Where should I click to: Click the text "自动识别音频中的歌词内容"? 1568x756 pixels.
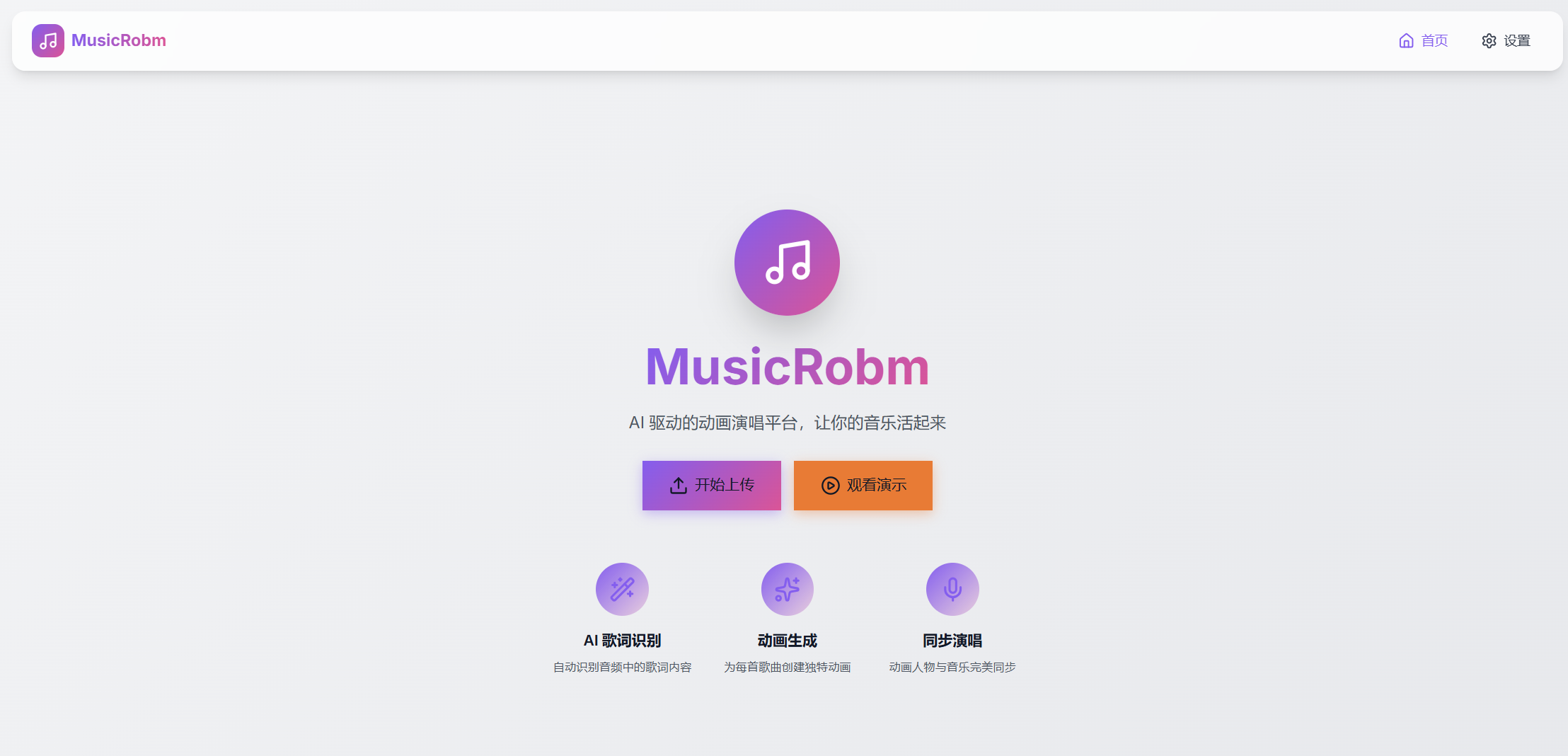tap(622, 668)
